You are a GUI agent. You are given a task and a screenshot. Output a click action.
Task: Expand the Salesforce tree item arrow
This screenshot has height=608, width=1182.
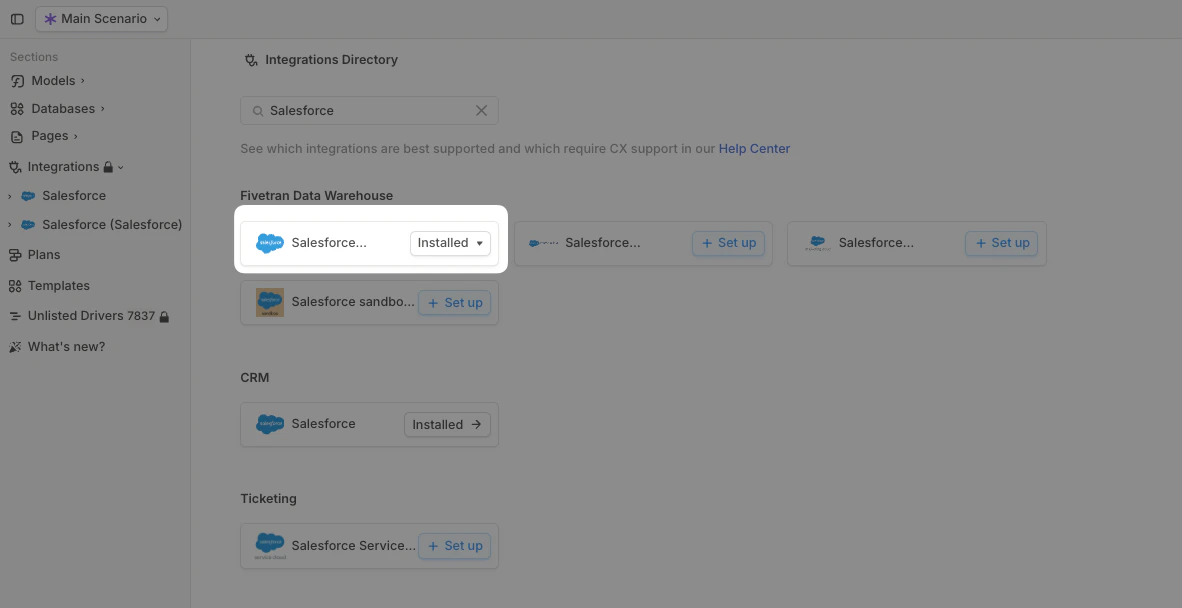10,196
